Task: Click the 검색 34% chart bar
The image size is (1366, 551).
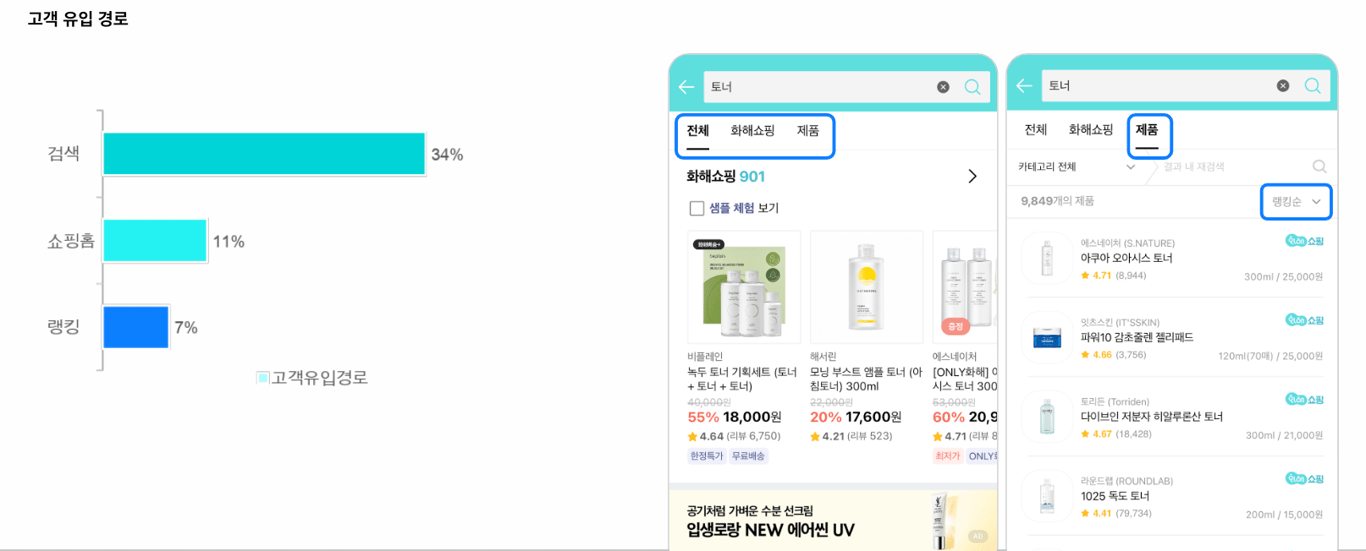Action: 264,154
